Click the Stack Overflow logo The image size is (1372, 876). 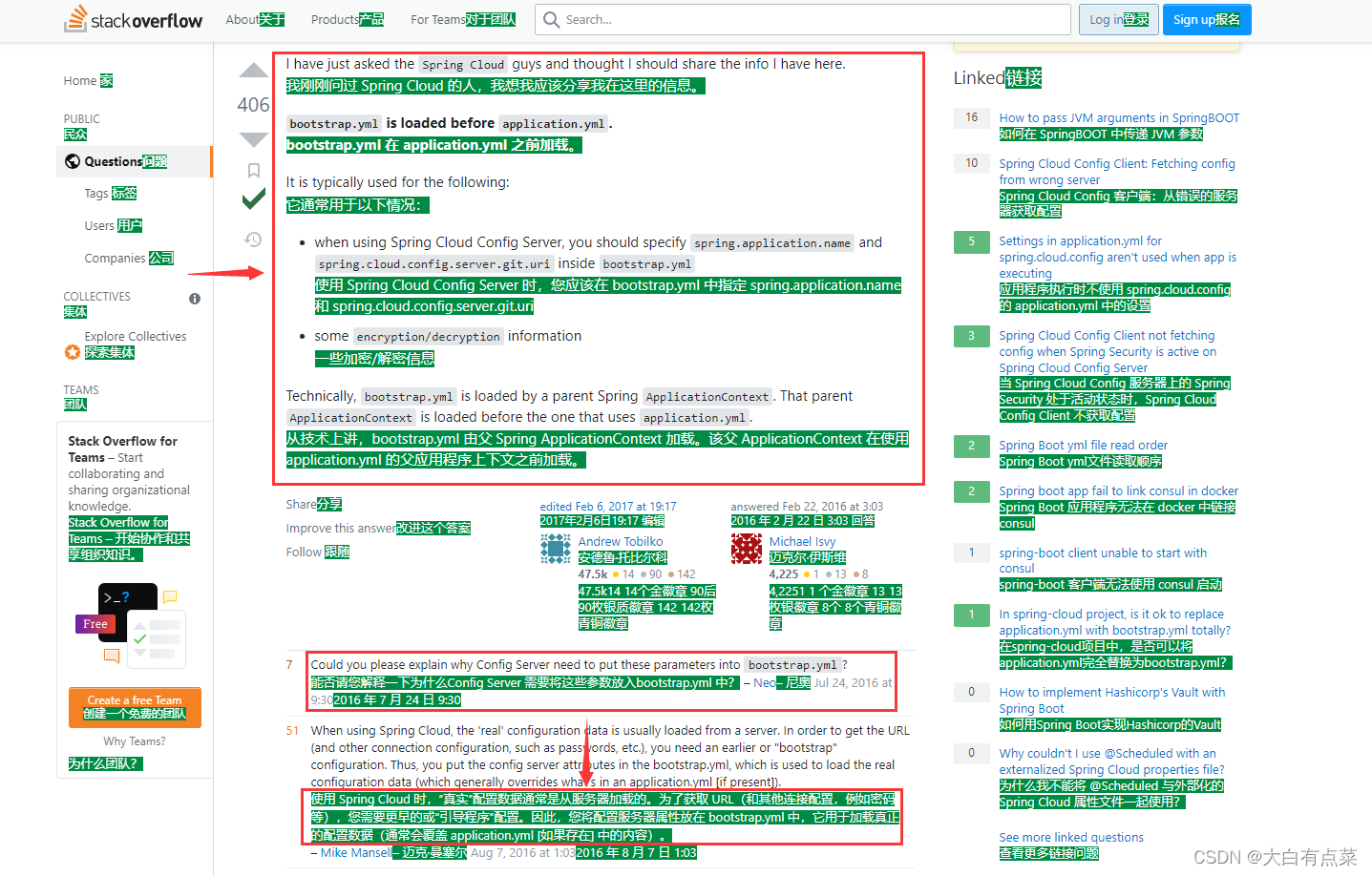[133, 19]
